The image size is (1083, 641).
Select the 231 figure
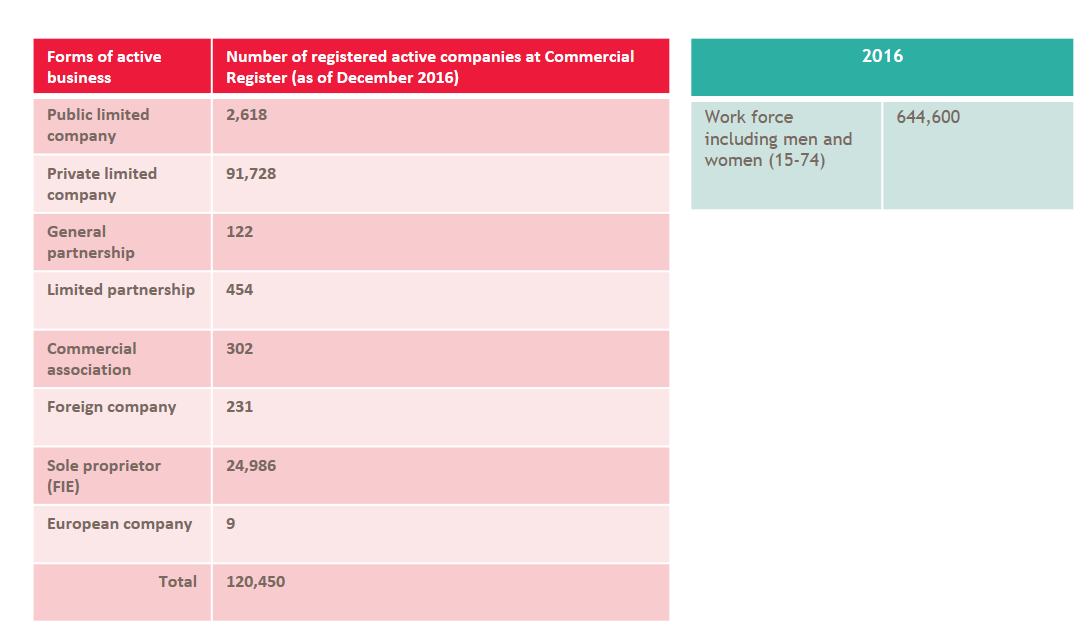tap(240, 406)
